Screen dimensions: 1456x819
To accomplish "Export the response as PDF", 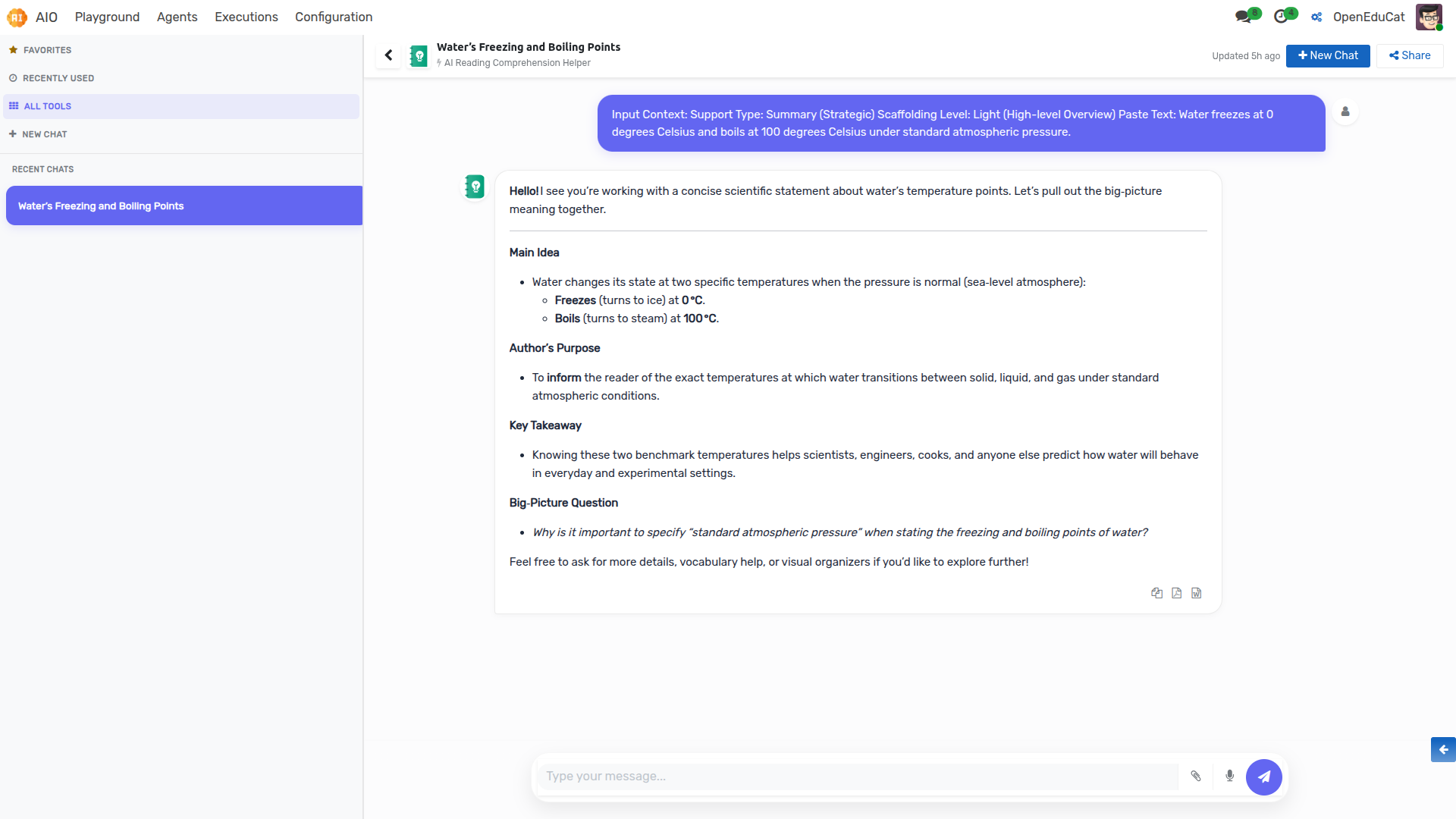I will (x=1176, y=593).
